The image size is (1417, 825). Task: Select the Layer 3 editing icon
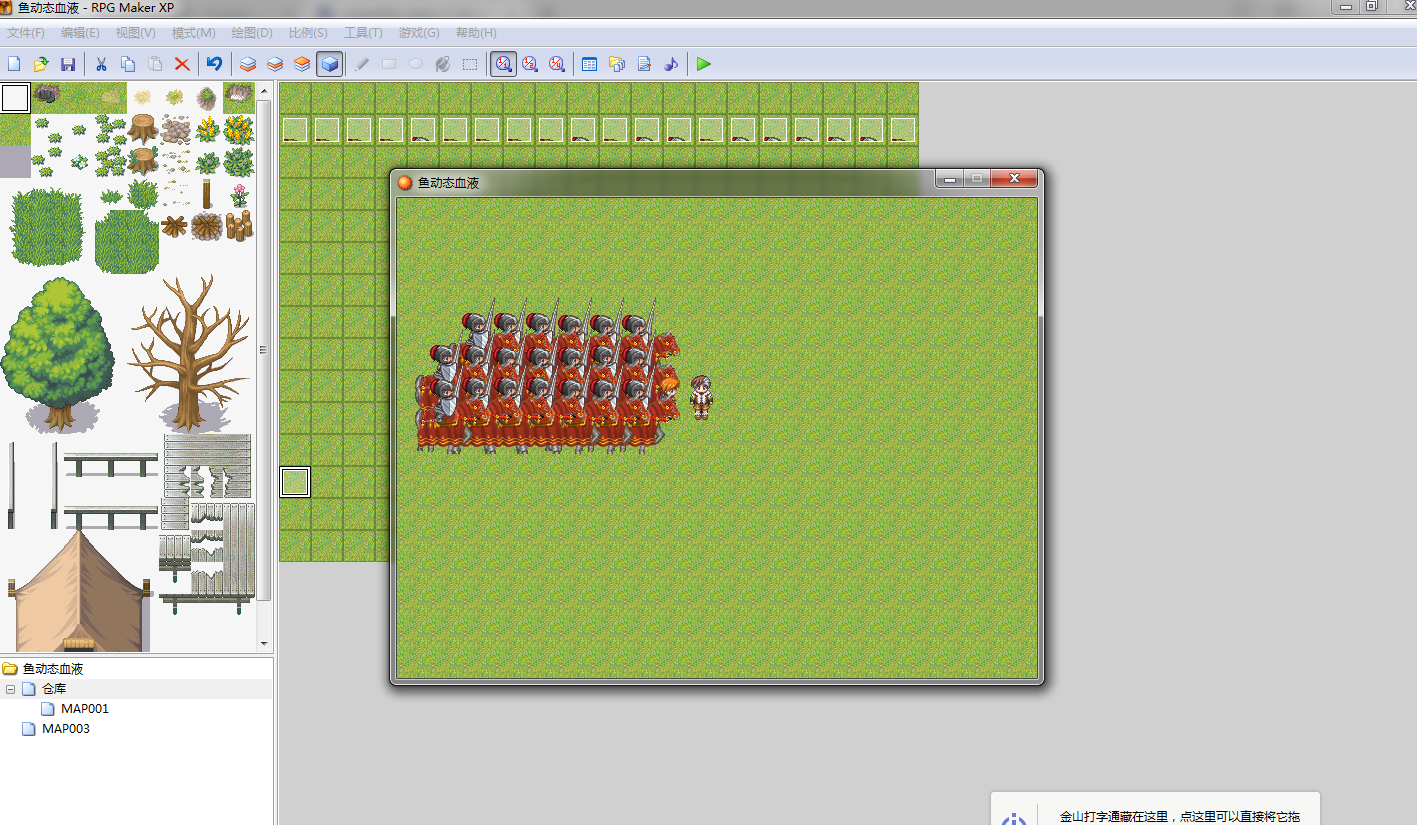(x=301, y=64)
